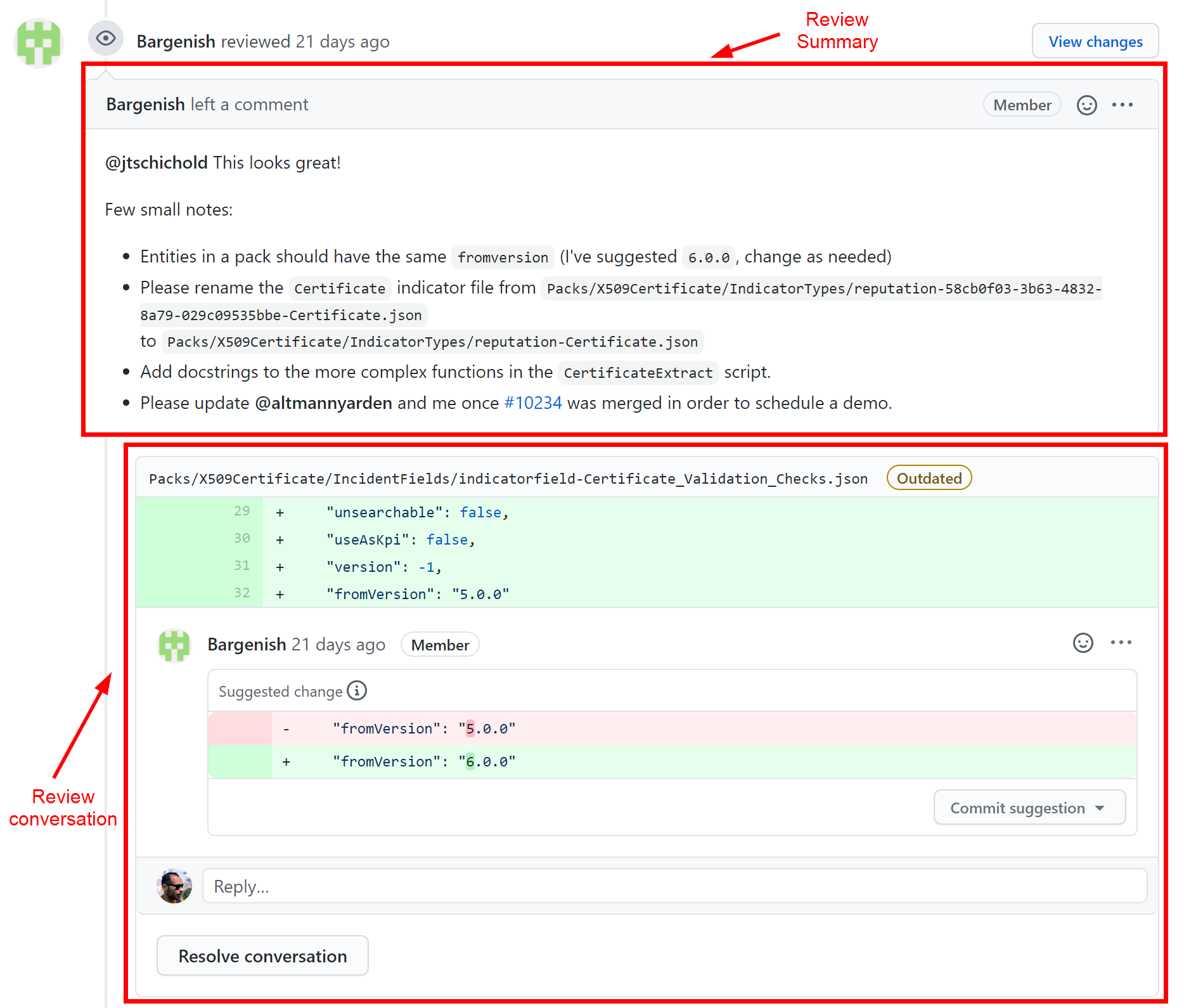The image size is (1184, 1008).
Task: Open the kebab menu on the review summary
Action: [1123, 105]
